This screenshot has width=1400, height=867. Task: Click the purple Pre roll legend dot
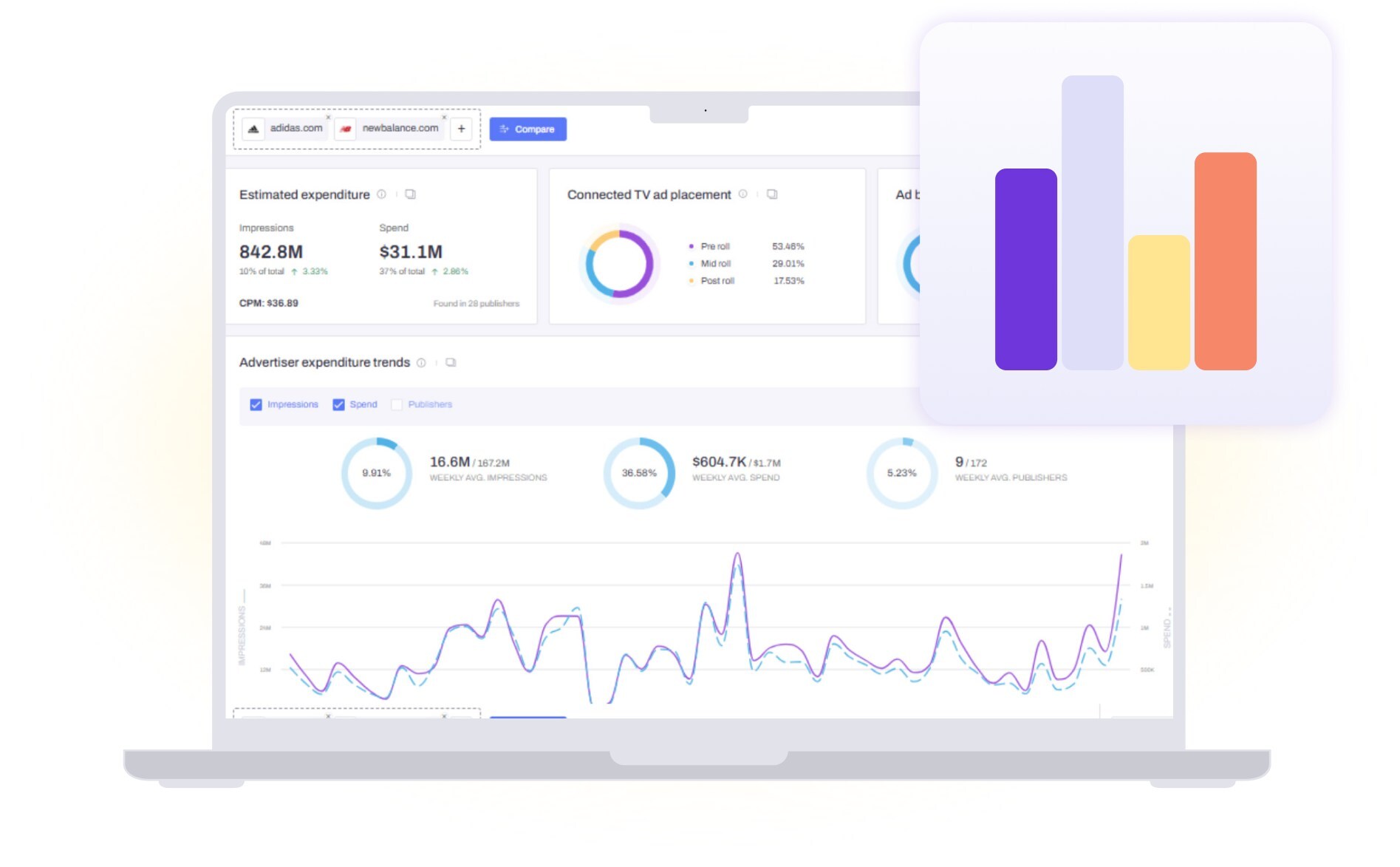tap(691, 247)
